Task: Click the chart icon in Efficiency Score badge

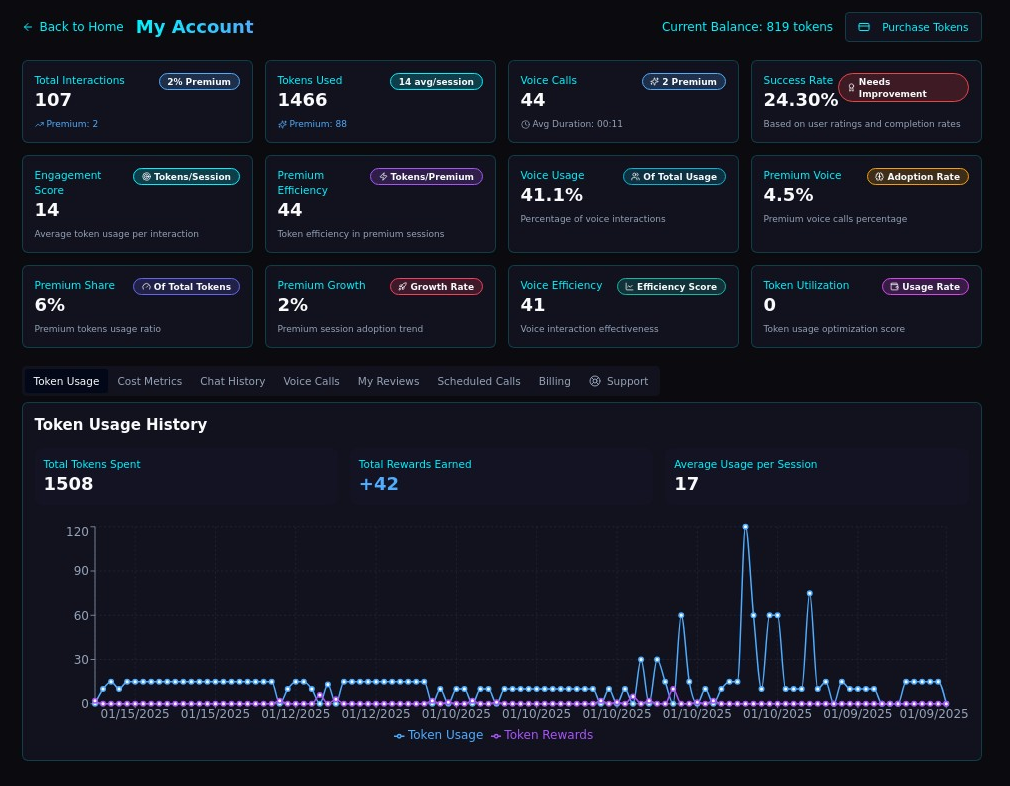Action: pyautogui.click(x=629, y=287)
